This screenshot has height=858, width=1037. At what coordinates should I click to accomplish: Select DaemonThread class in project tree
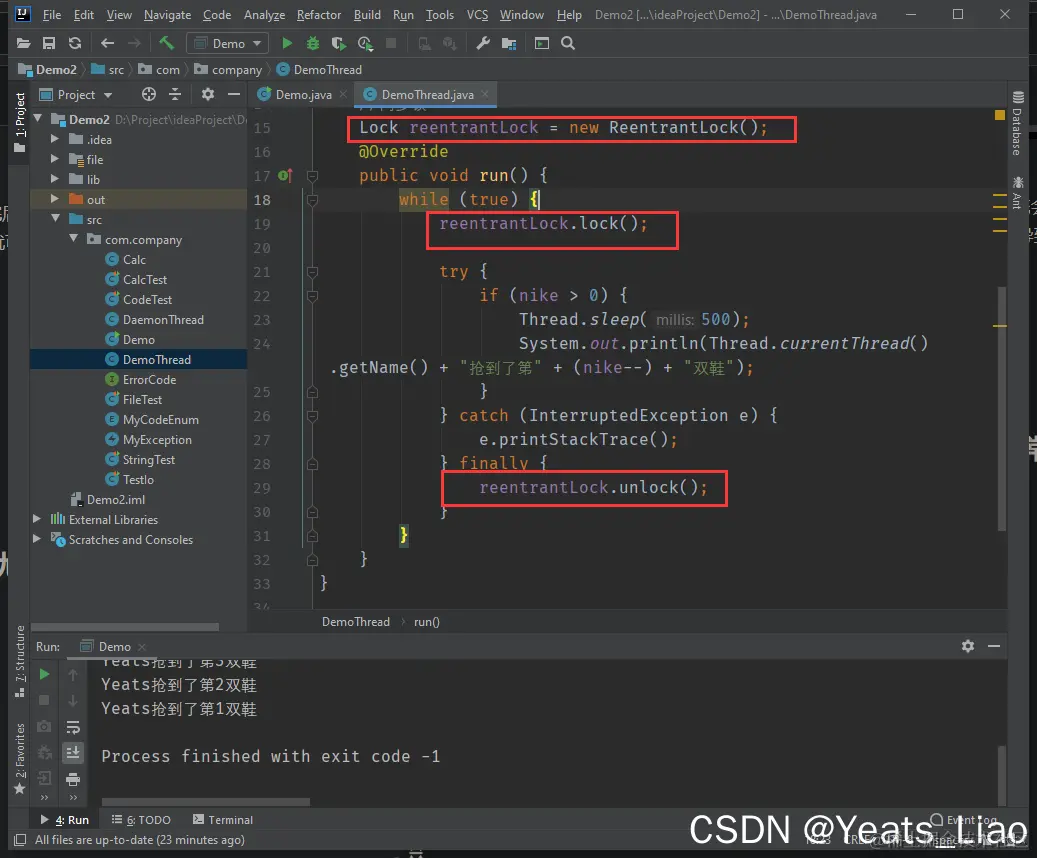[x=163, y=320]
